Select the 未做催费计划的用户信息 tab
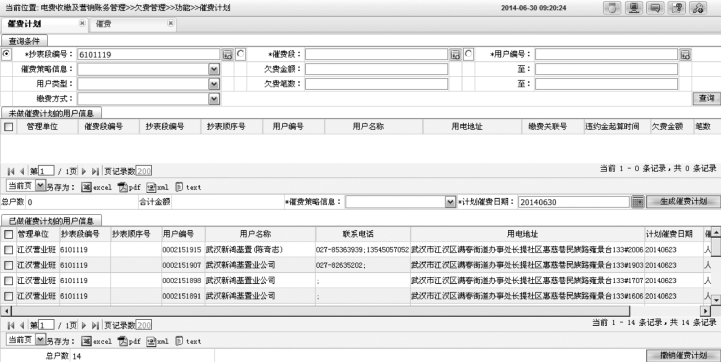This screenshot has width=721, height=362. (52, 113)
